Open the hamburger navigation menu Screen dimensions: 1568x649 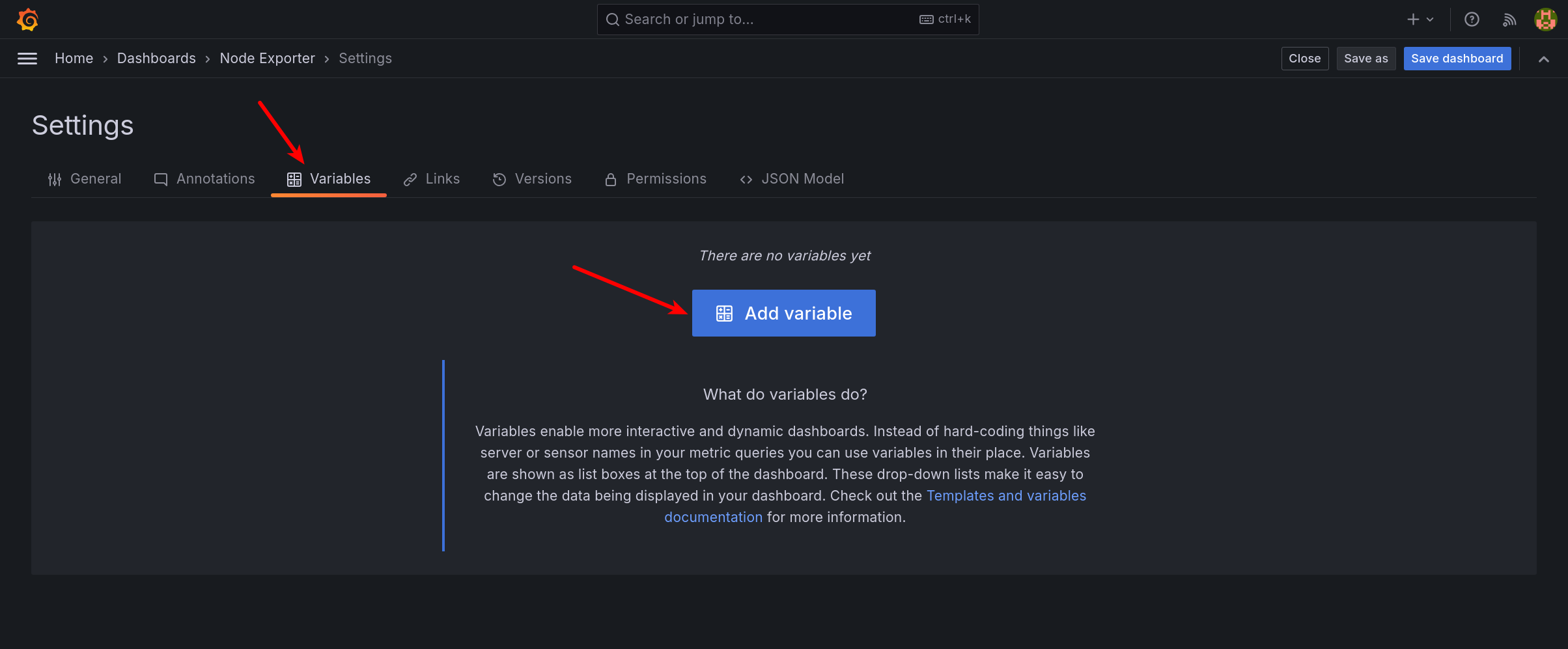tap(27, 59)
